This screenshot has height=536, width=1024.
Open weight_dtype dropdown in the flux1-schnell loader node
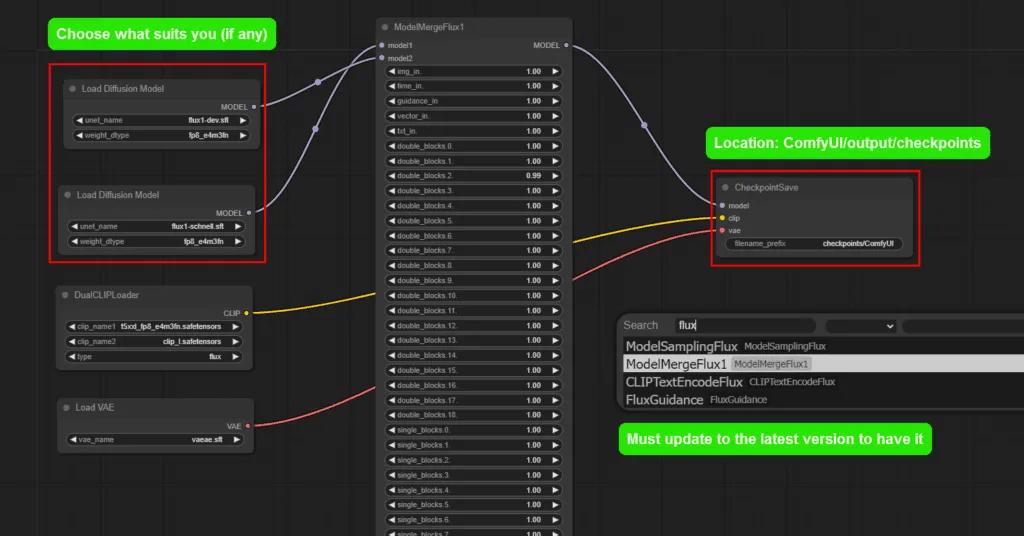(156, 242)
